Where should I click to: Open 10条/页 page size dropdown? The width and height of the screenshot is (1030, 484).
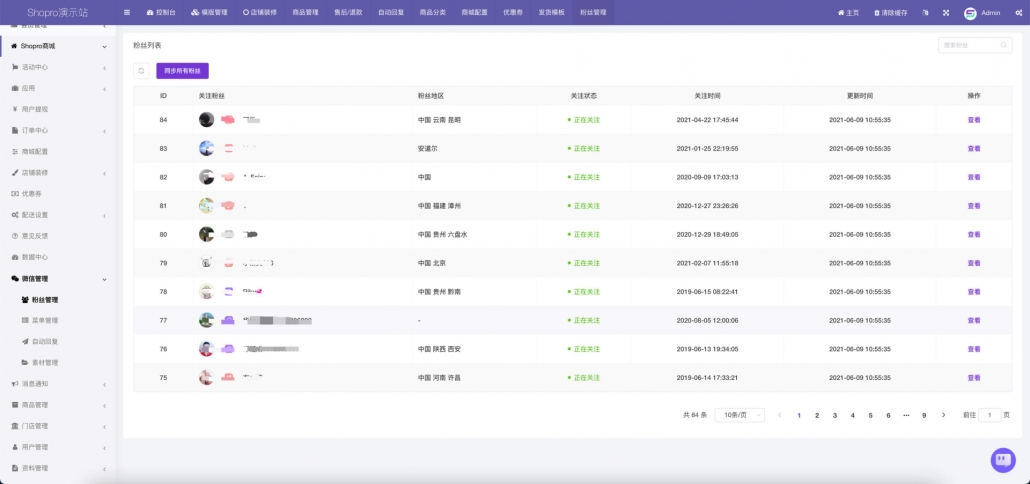(740, 415)
